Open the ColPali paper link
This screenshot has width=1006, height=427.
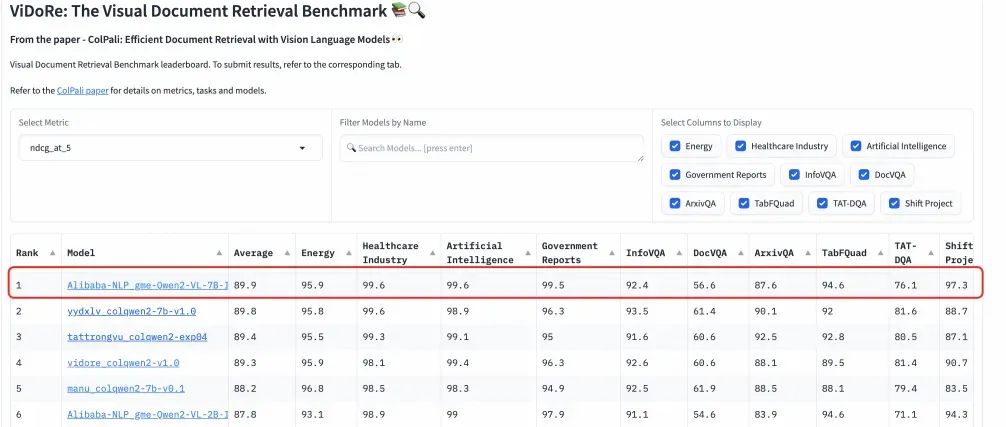[82, 90]
